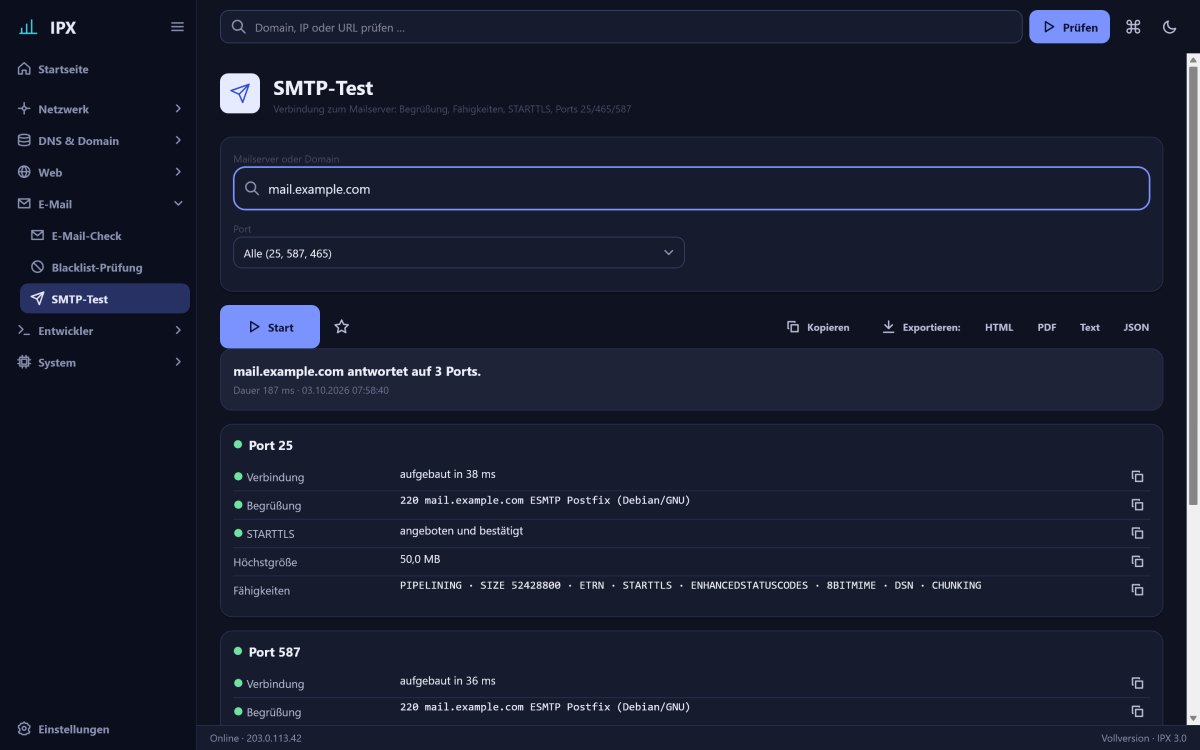Click the 'Dauer 187 ms' timestamp line

click(x=311, y=390)
